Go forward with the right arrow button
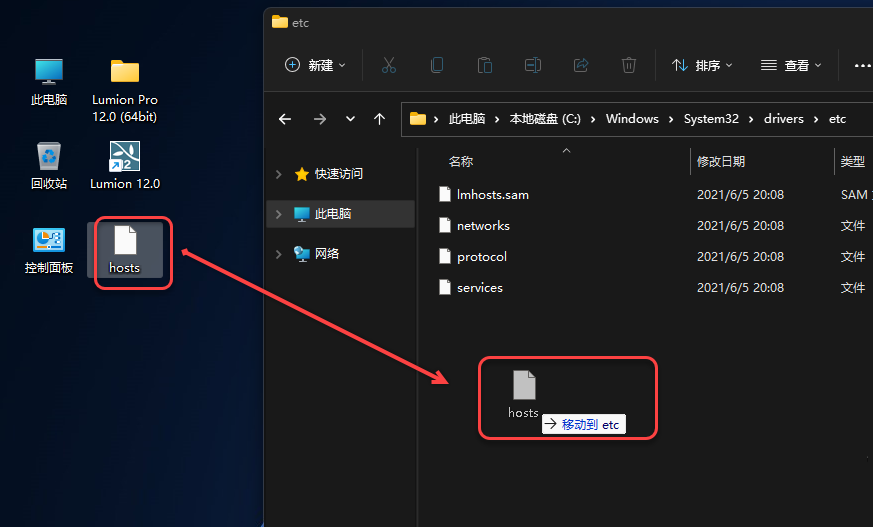The height and width of the screenshot is (527, 873). click(x=320, y=119)
